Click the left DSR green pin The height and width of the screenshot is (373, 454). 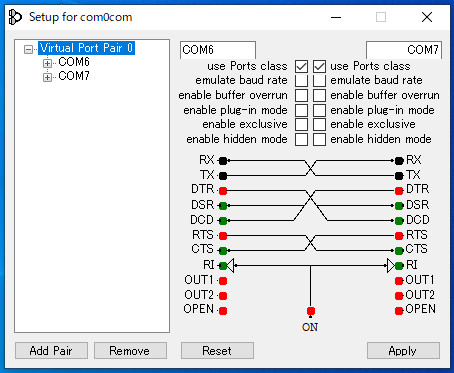tap(223, 206)
